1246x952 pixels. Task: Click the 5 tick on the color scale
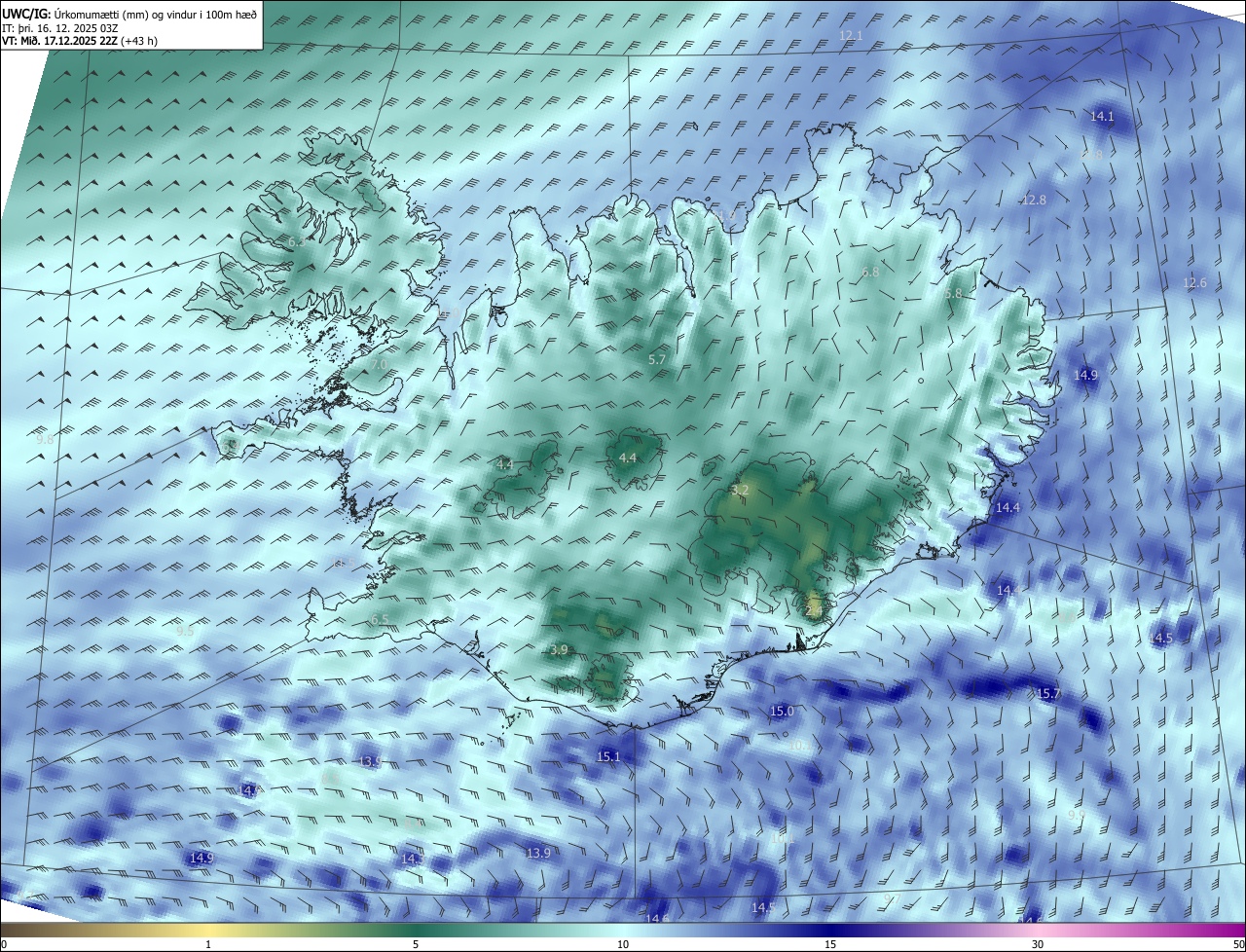[x=416, y=944]
